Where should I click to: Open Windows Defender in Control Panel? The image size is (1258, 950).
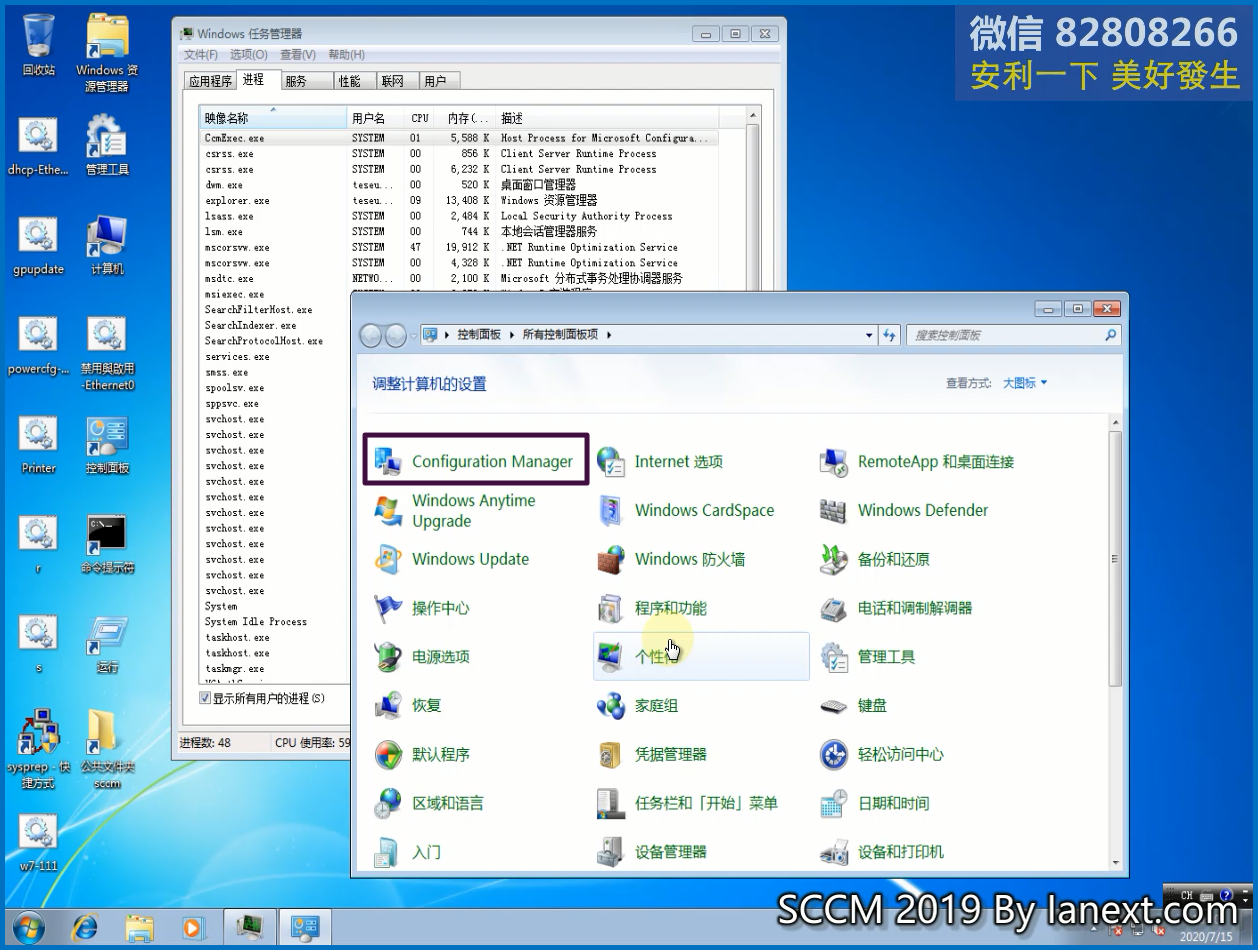(x=905, y=510)
